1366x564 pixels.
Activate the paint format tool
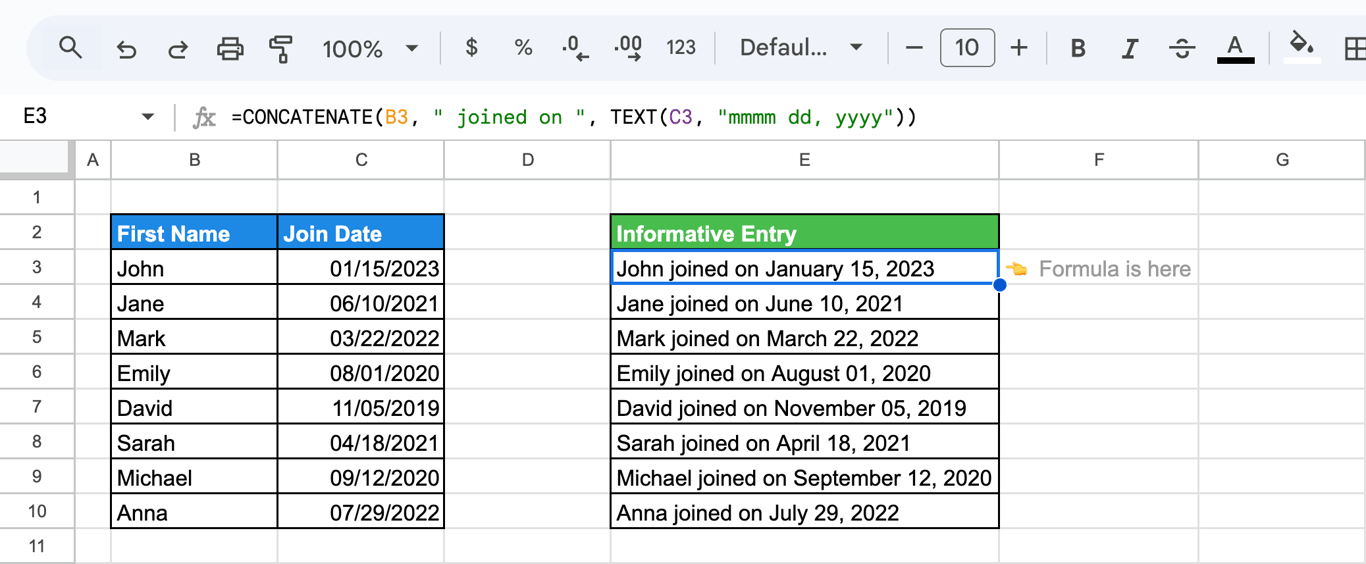coord(281,48)
